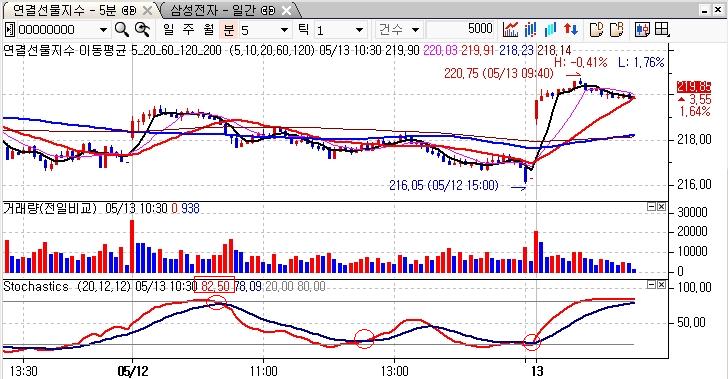Image resolution: width=728 pixels, height=379 pixels.
Task: Collapse the Stochastics panel with minus button
Action: point(652,284)
